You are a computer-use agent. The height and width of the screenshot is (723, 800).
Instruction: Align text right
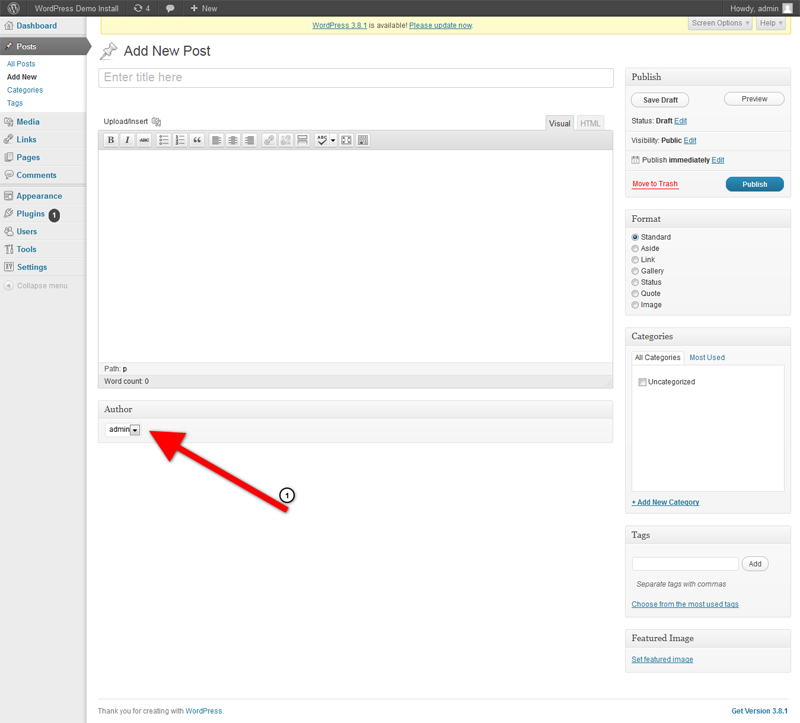click(x=249, y=140)
